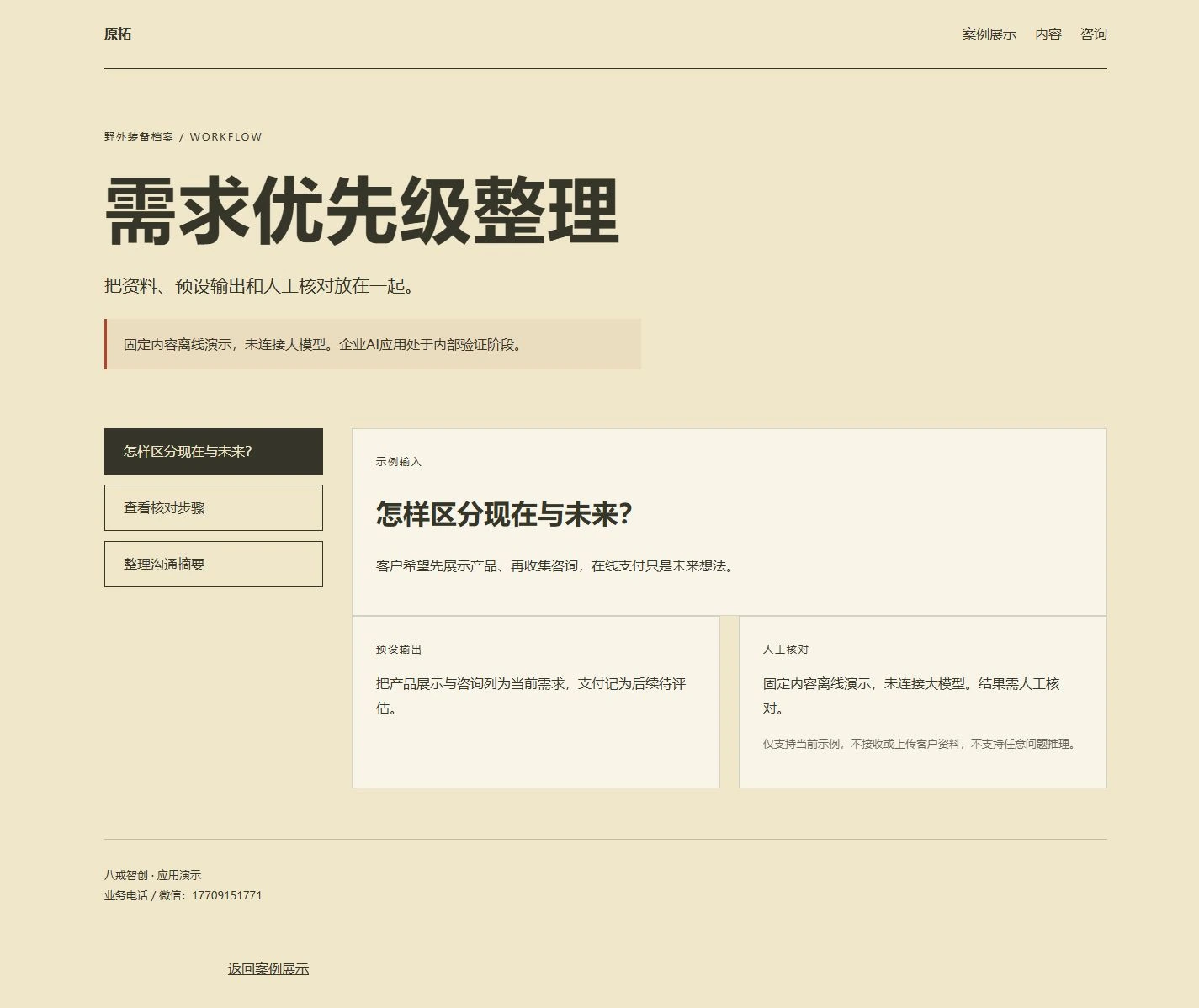Follow the 返回案例展示 link

coord(268,968)
